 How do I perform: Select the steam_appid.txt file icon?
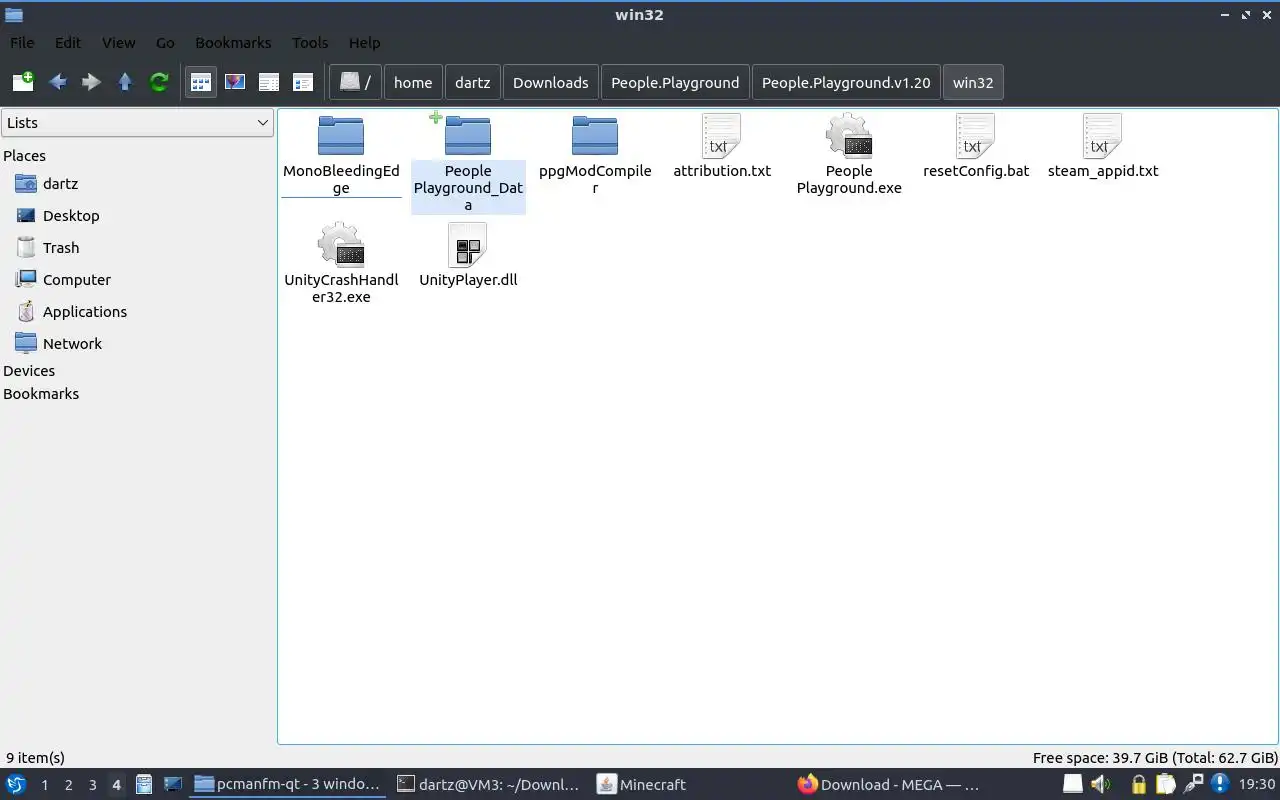(x=1103, y=136)
